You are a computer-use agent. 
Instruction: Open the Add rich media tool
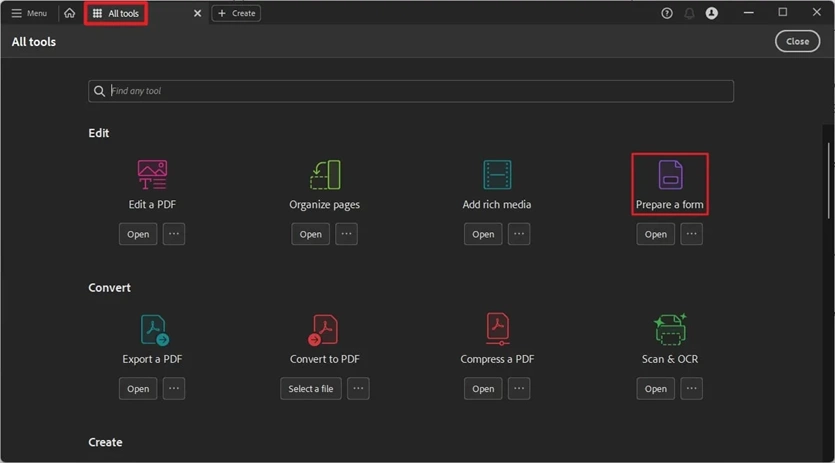click(483, 234)
